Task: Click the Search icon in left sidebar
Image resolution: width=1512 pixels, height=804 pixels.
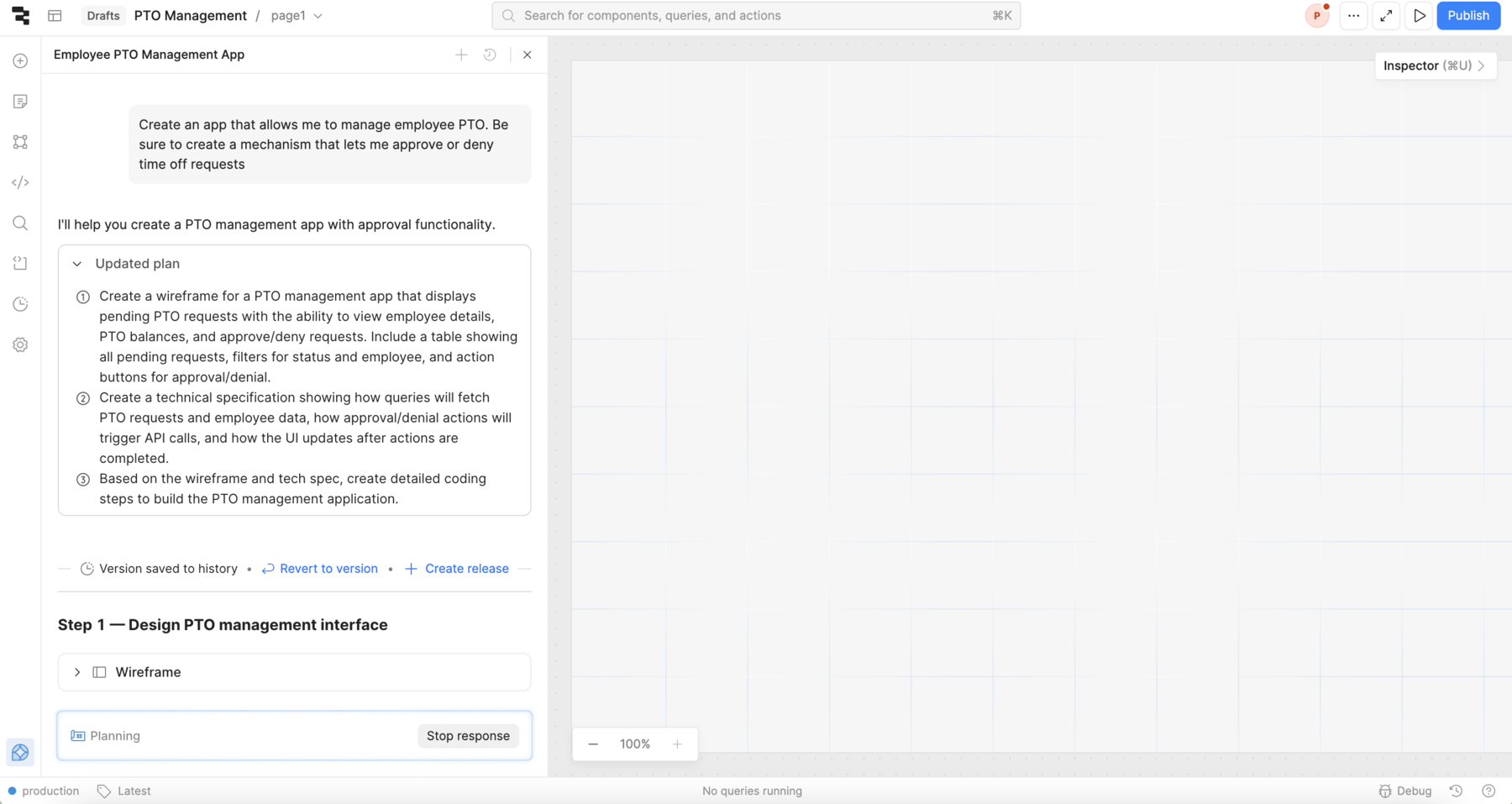Action: pos(20,223)
